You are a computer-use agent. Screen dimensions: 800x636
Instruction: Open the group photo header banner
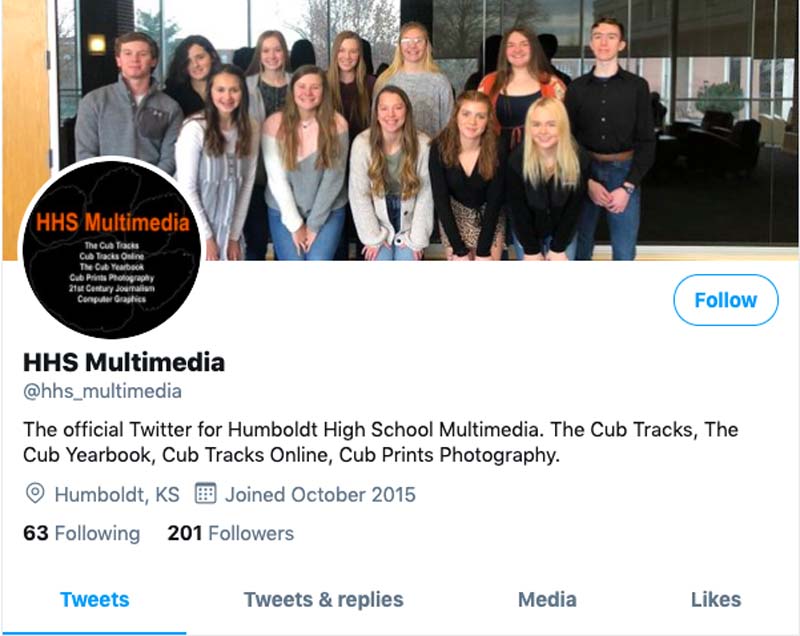(400, 130)
